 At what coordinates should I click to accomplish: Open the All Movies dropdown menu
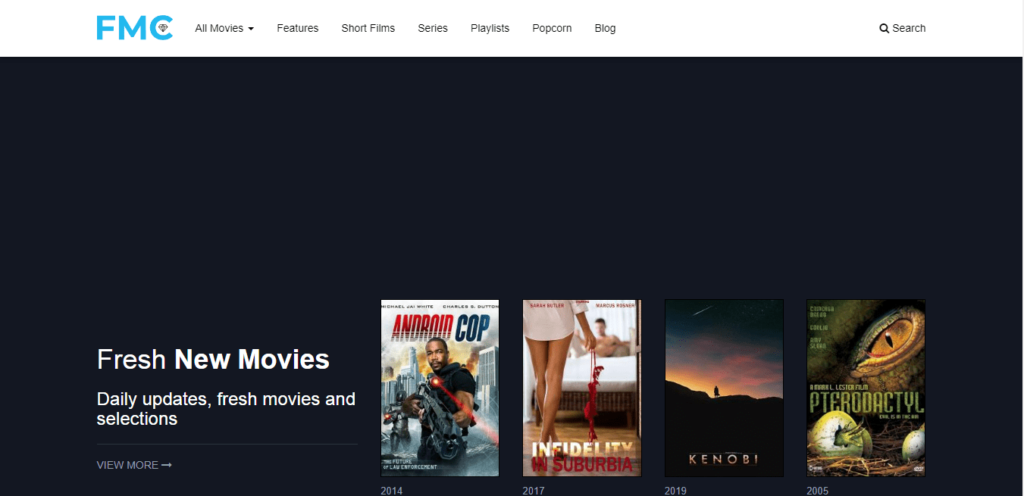[225, 28]
